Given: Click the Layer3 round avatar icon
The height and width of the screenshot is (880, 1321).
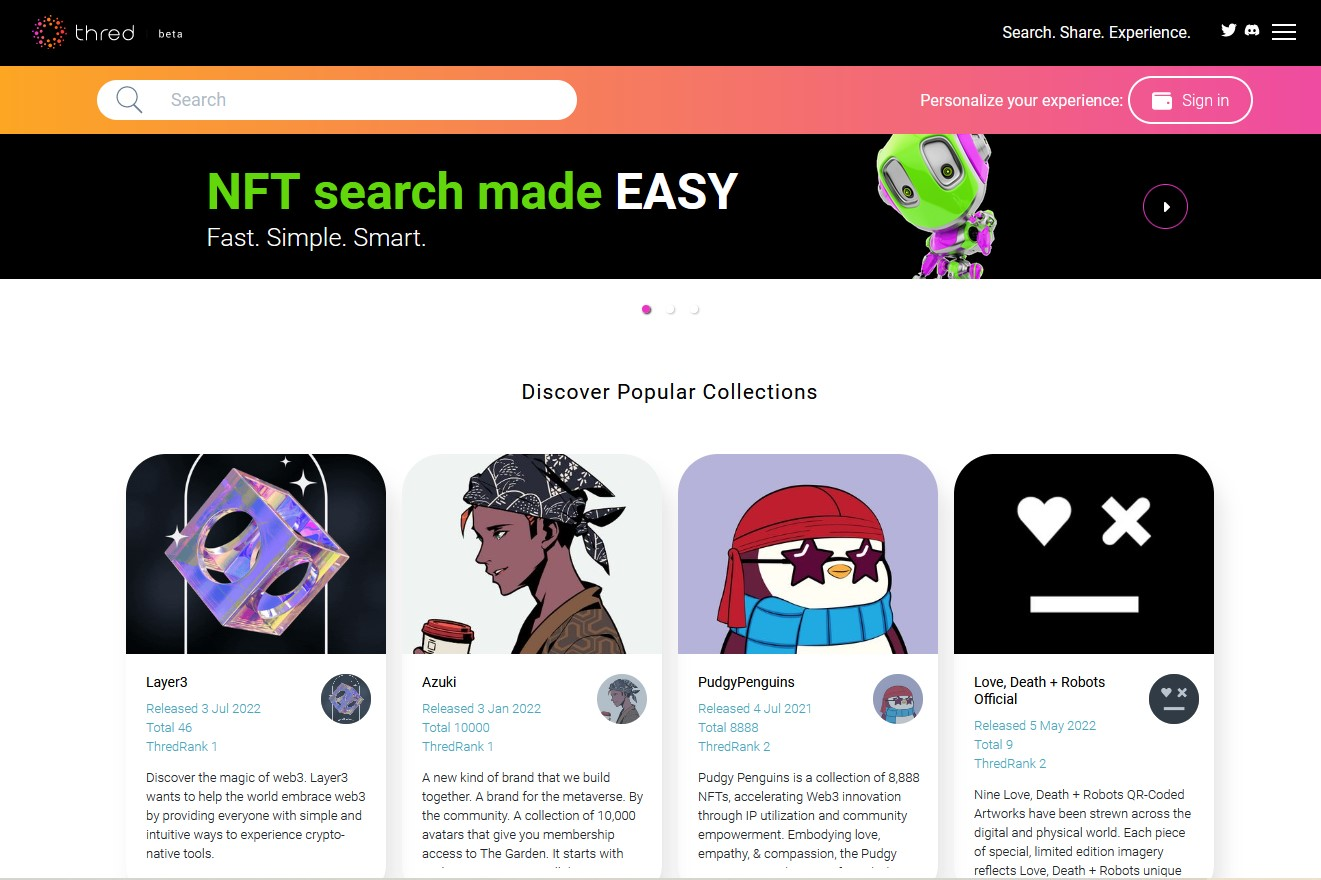Looking at the screenshot, I should [346, 699].
